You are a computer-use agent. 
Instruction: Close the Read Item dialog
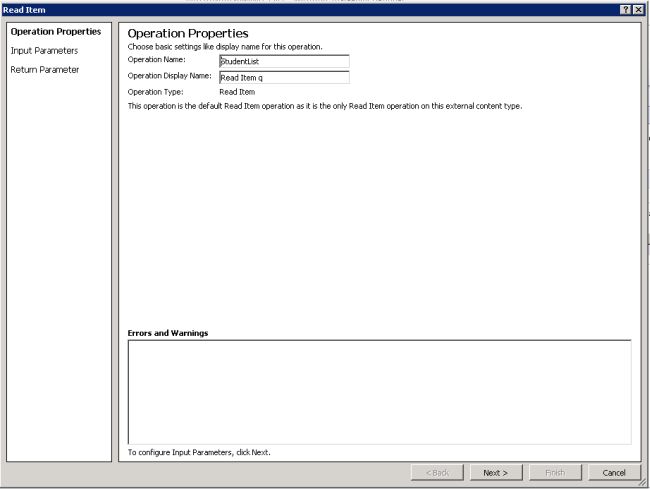click(x=638, y=10)
